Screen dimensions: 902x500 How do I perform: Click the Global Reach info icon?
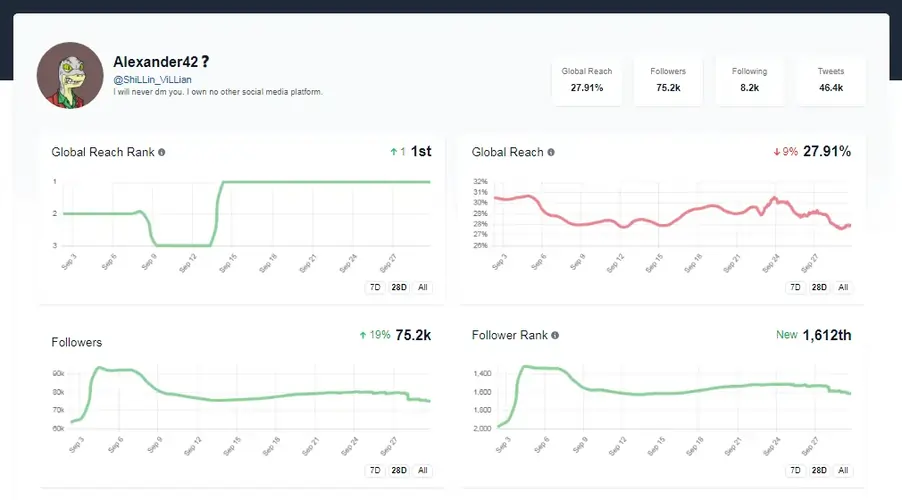[x=551, y=152]
